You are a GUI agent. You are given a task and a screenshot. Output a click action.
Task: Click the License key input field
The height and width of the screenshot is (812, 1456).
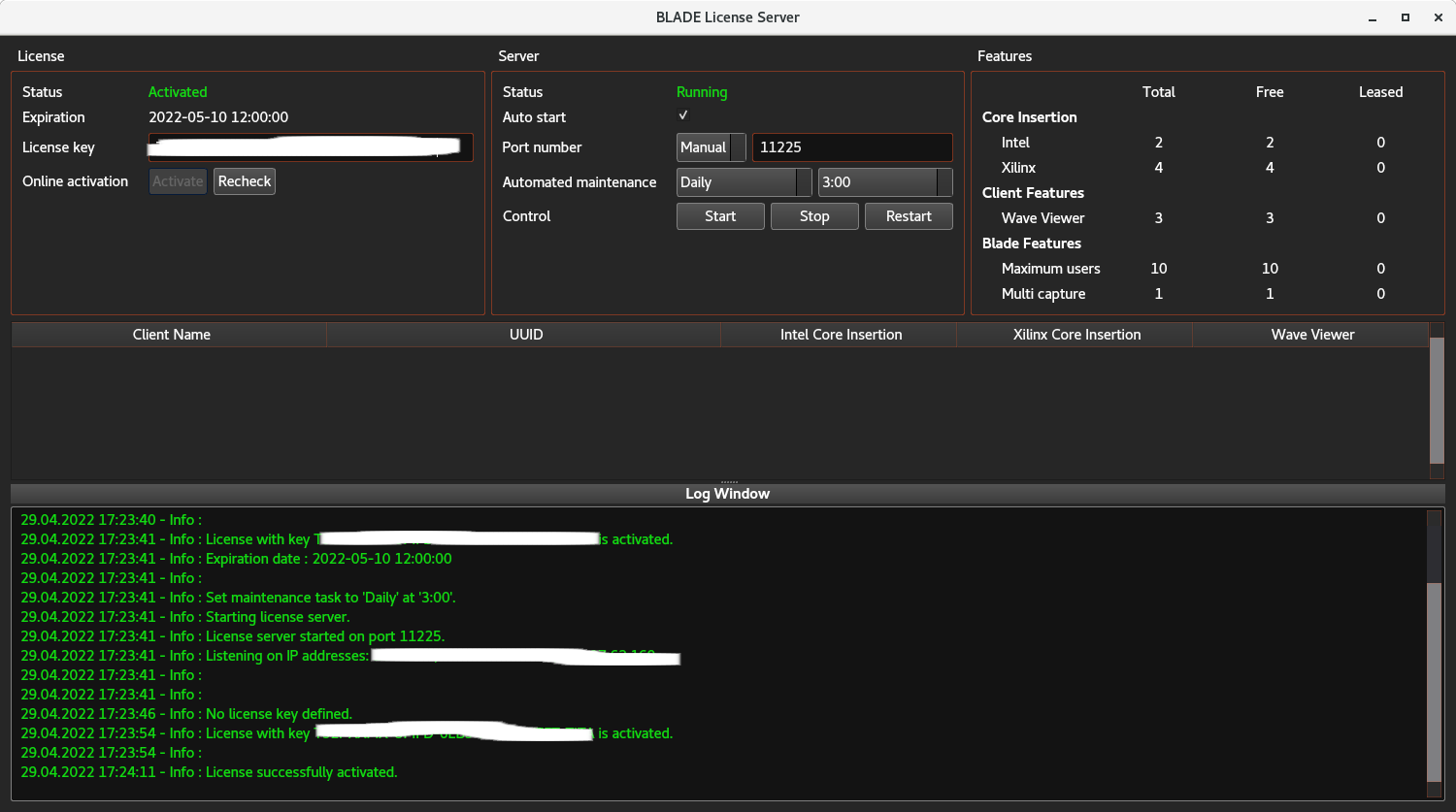pos(311,147)
